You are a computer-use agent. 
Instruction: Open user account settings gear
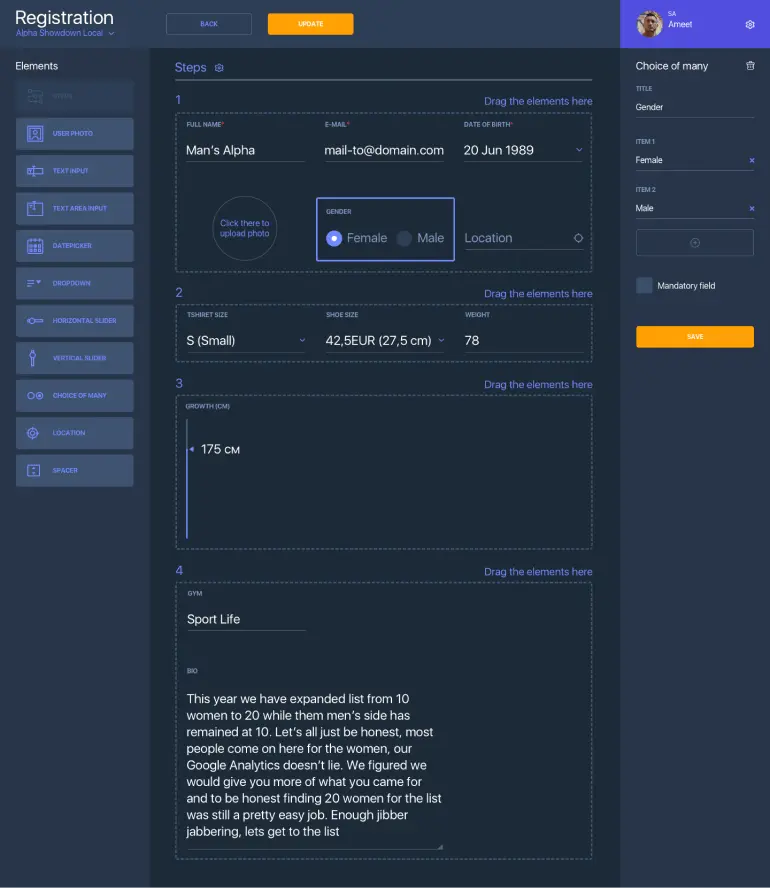750,25
